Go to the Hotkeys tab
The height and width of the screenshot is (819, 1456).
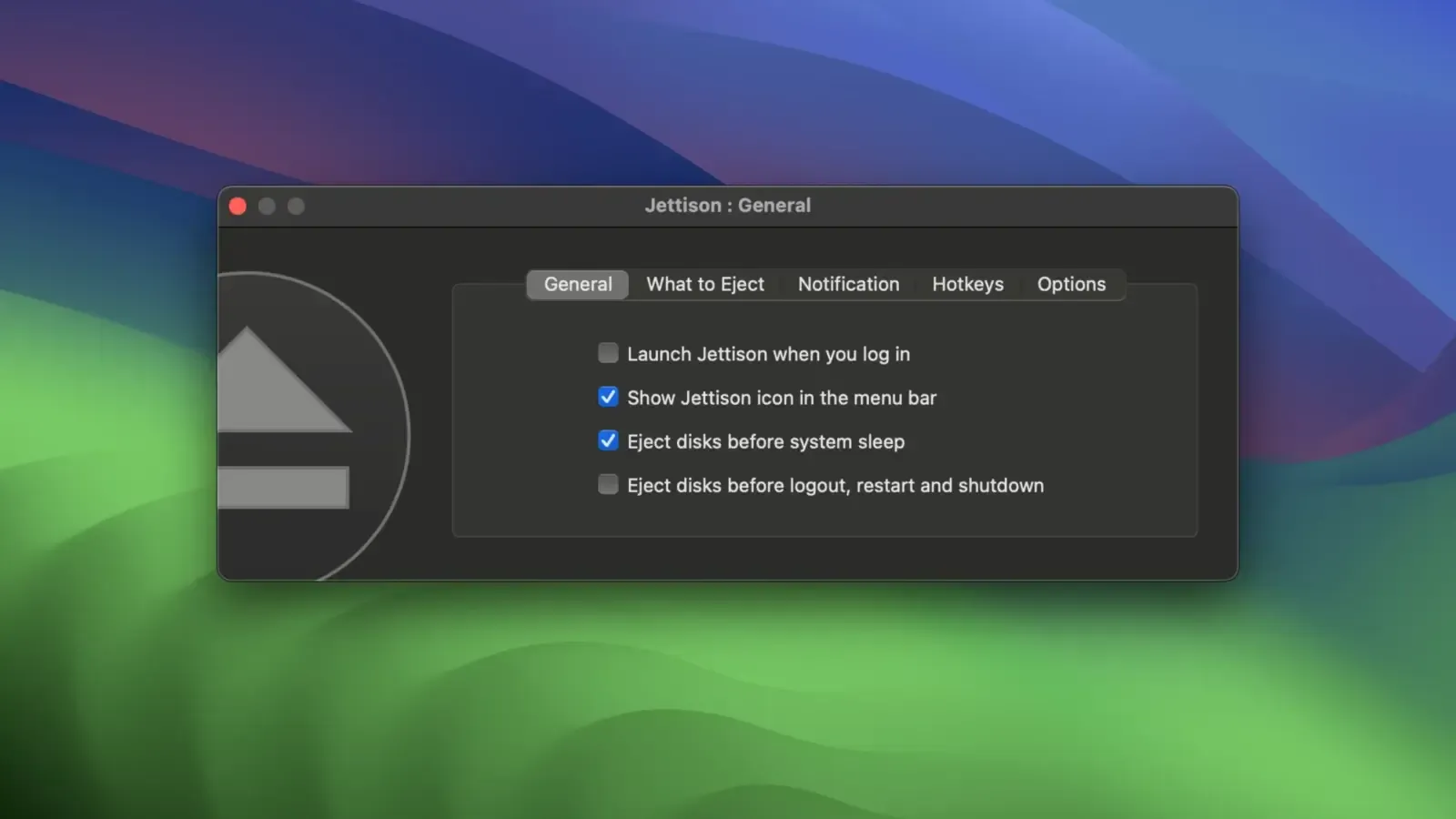point(967,284)
